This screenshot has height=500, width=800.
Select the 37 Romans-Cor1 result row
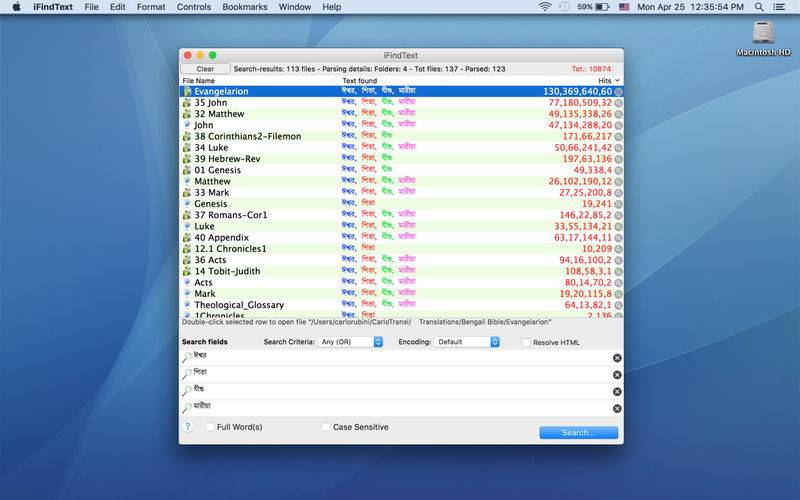tap(402, 215)
